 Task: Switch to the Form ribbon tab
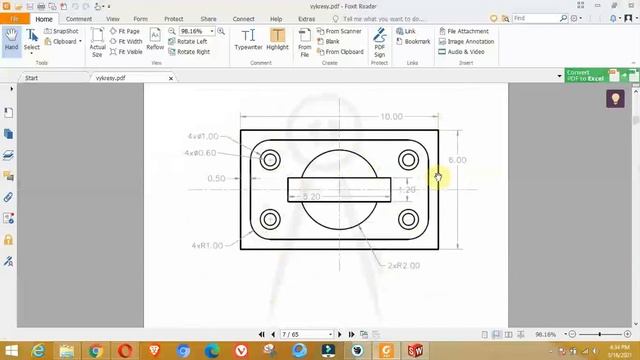pos(140,19)
